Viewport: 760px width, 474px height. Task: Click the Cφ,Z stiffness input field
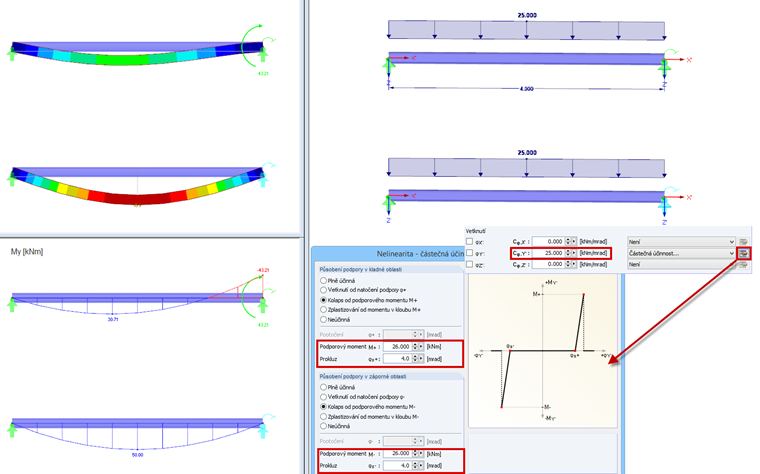coord(548,265)
